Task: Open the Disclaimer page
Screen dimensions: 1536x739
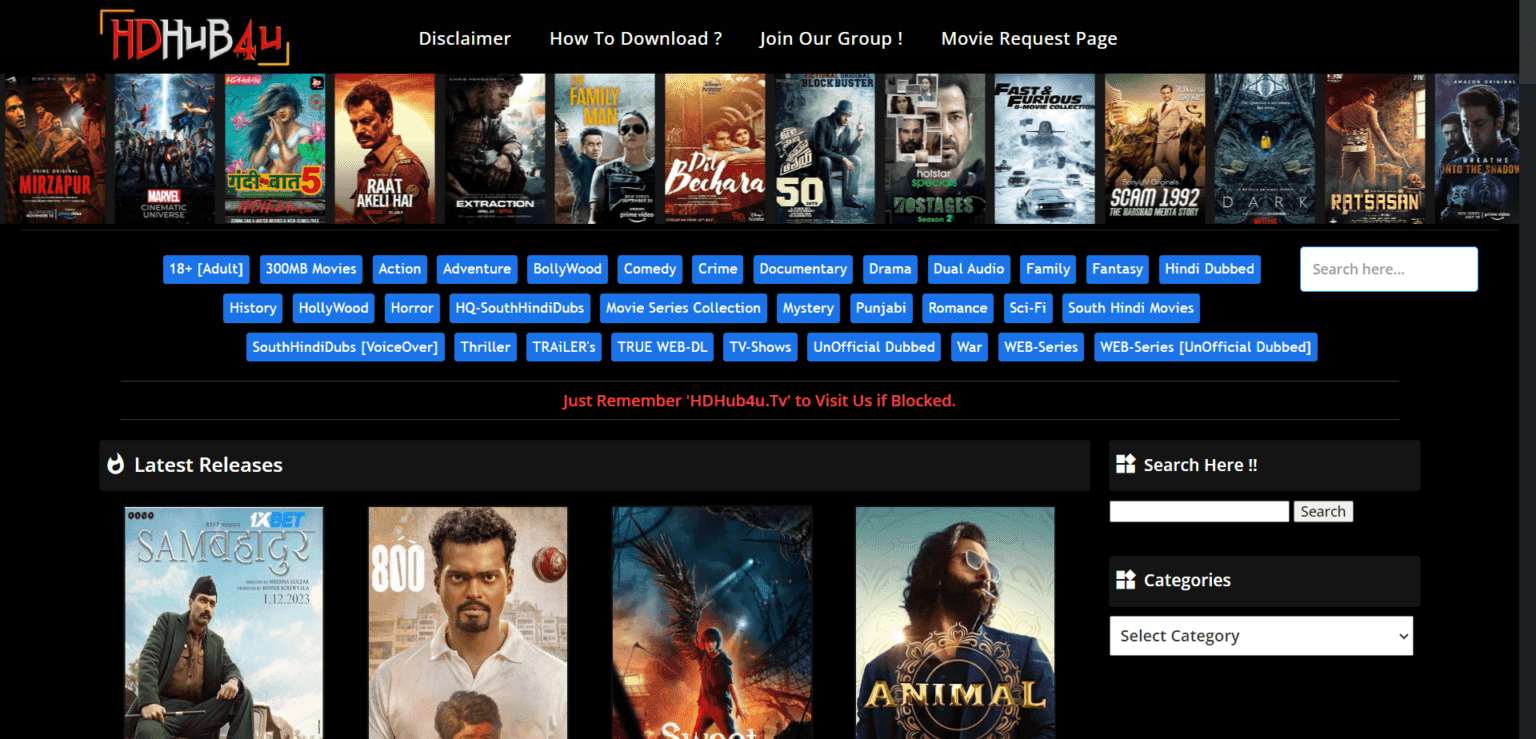Action: (x=465, y=39)
